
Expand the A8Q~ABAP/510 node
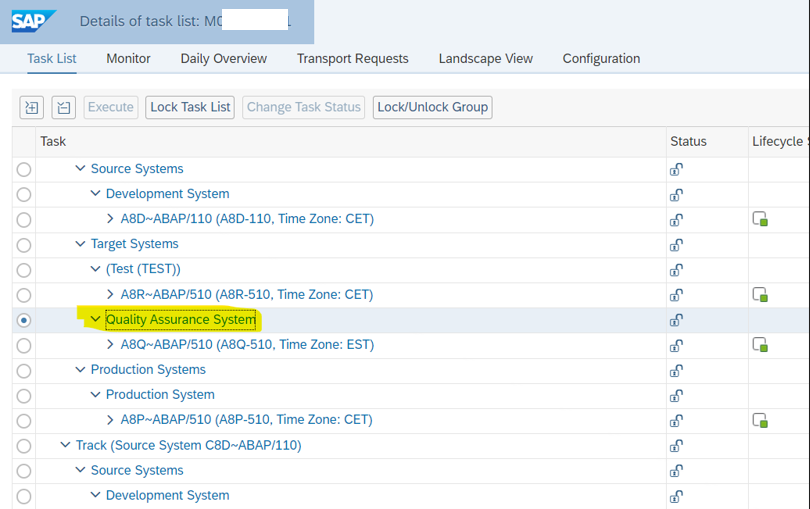110,344
